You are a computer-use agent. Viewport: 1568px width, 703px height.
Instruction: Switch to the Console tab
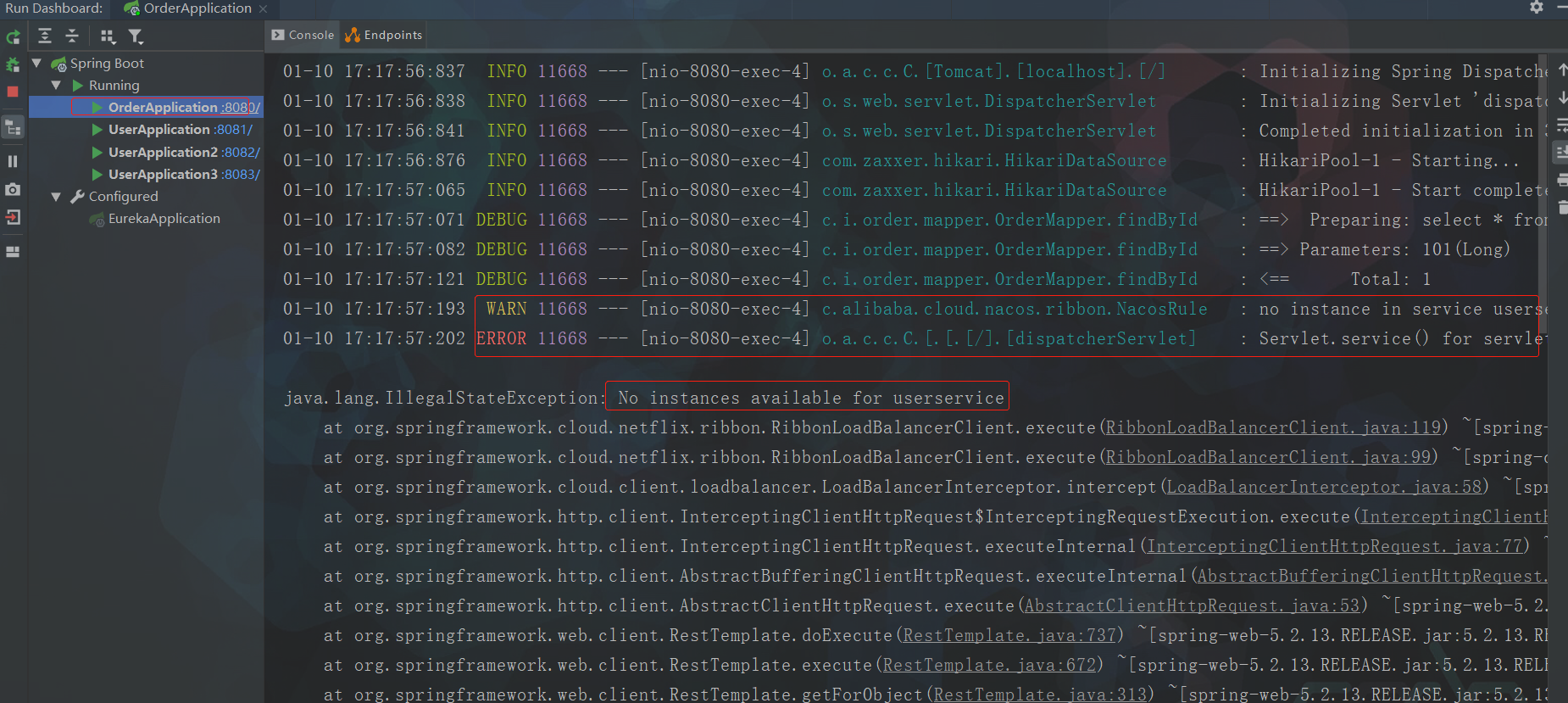[303, 35]
